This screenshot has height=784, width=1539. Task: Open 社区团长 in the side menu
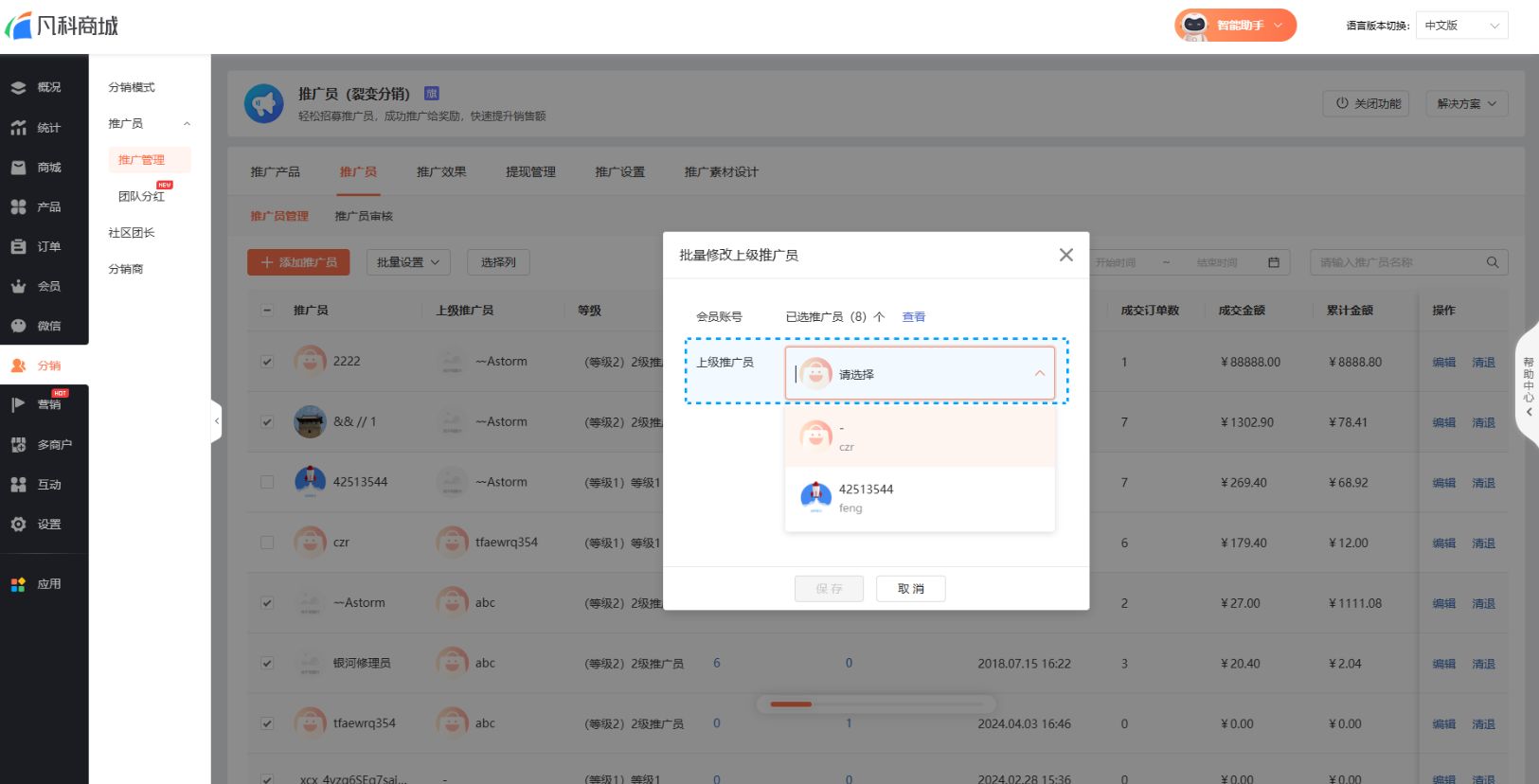(x=132, y=233)
